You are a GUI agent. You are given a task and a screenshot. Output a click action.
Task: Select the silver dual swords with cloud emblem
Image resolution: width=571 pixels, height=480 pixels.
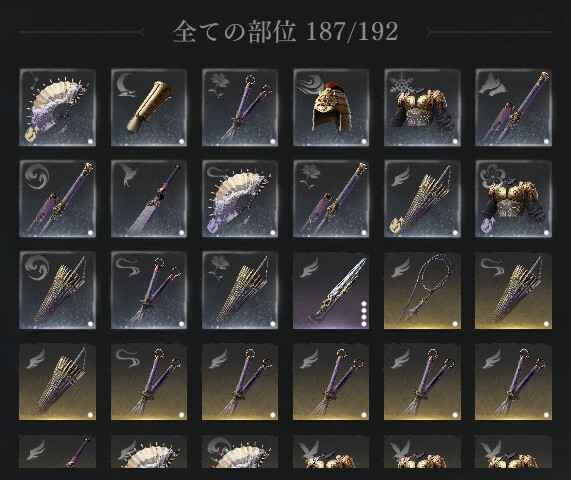pyautogui.click(x=149, y=290)
